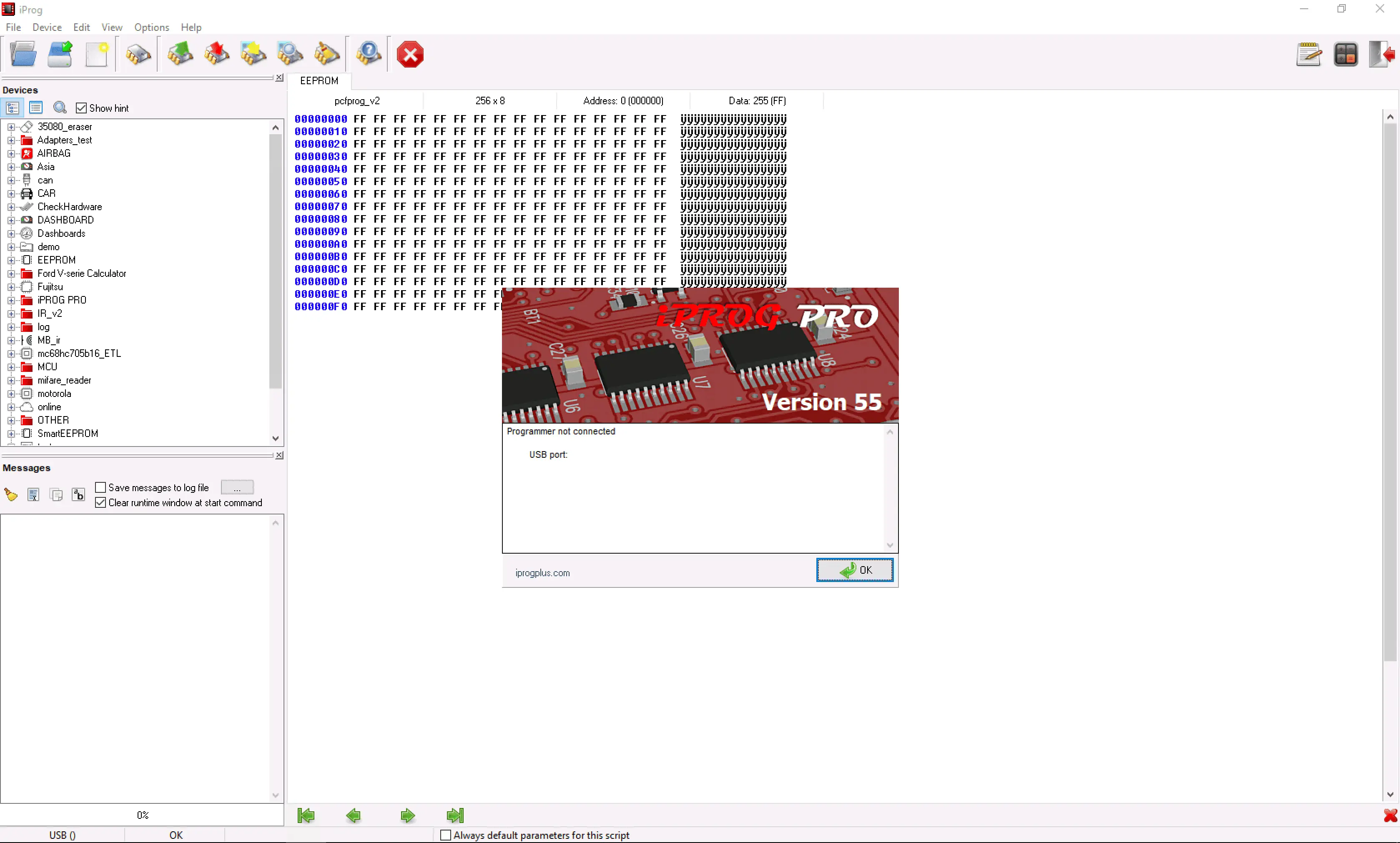The width and height of the screenshot is (1400, 843).
Task: Click OK in the iPROG PRO dialog
Action: click(x=855, y=570)
